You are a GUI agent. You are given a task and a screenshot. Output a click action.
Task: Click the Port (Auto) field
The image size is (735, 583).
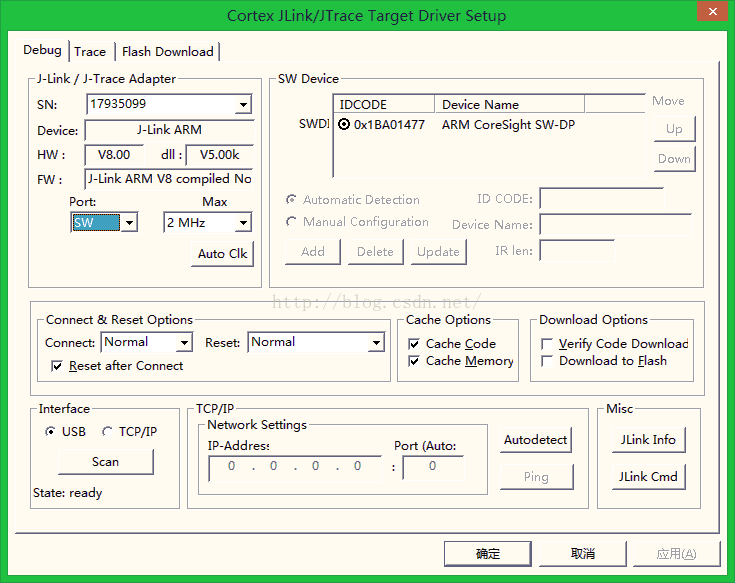pyautogui.click(x=433, y=467)
